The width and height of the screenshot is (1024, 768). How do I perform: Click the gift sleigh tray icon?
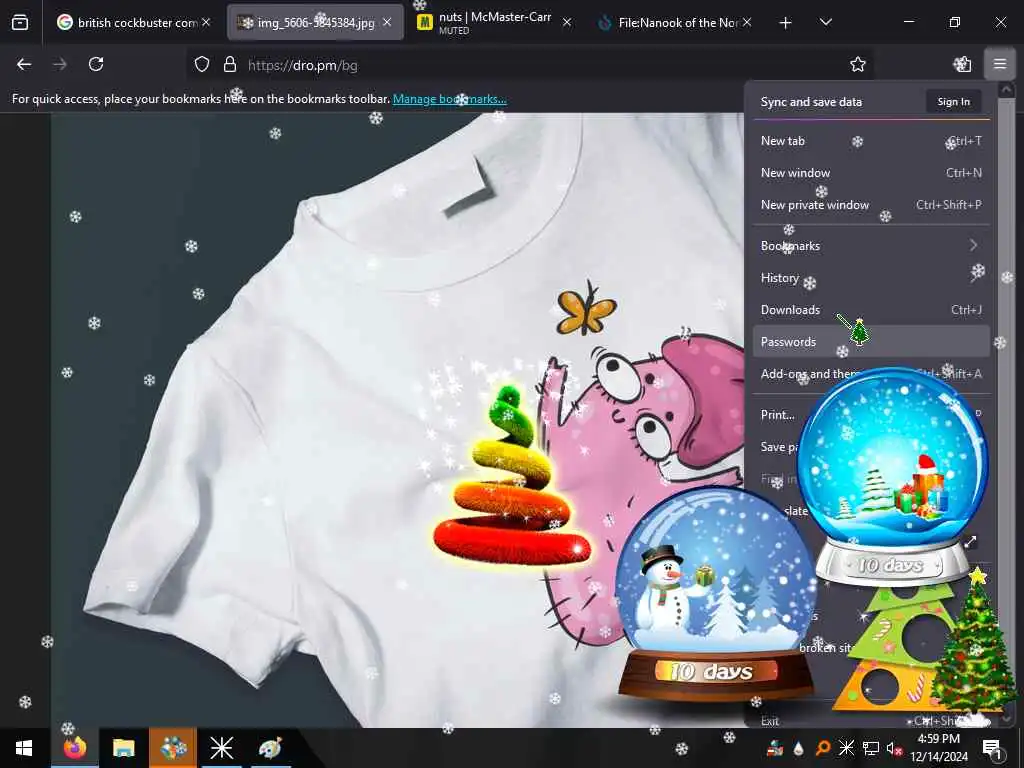[775, 748]
